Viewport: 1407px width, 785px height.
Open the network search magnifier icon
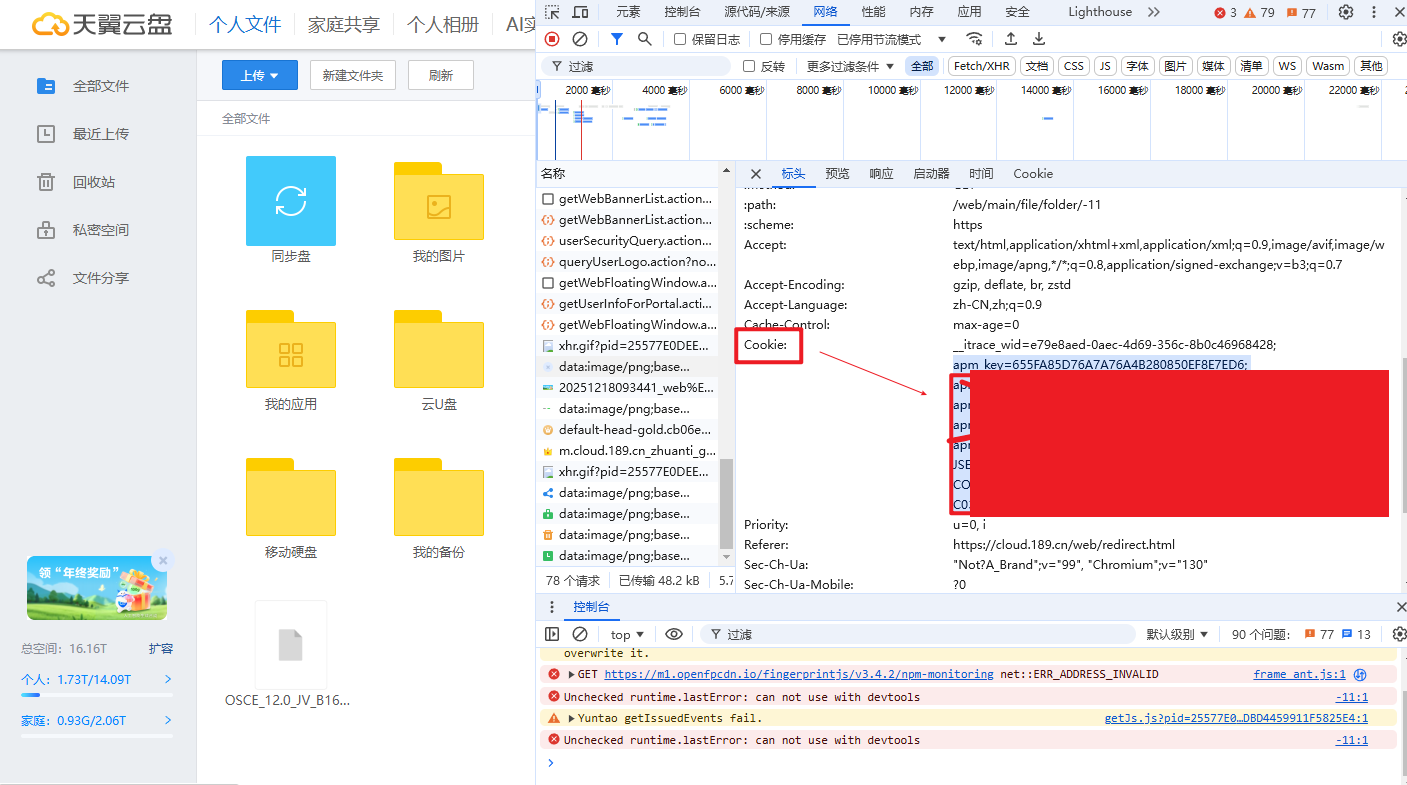[x=645, y=39]
